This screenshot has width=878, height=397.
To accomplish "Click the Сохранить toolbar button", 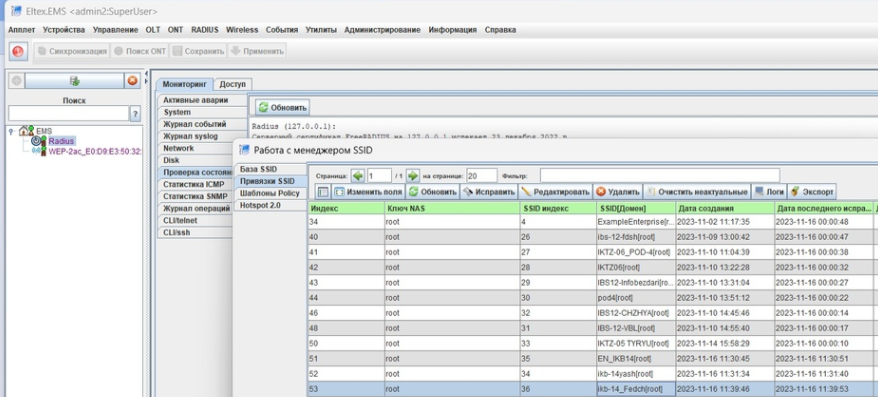I will [x=198, y=51].
